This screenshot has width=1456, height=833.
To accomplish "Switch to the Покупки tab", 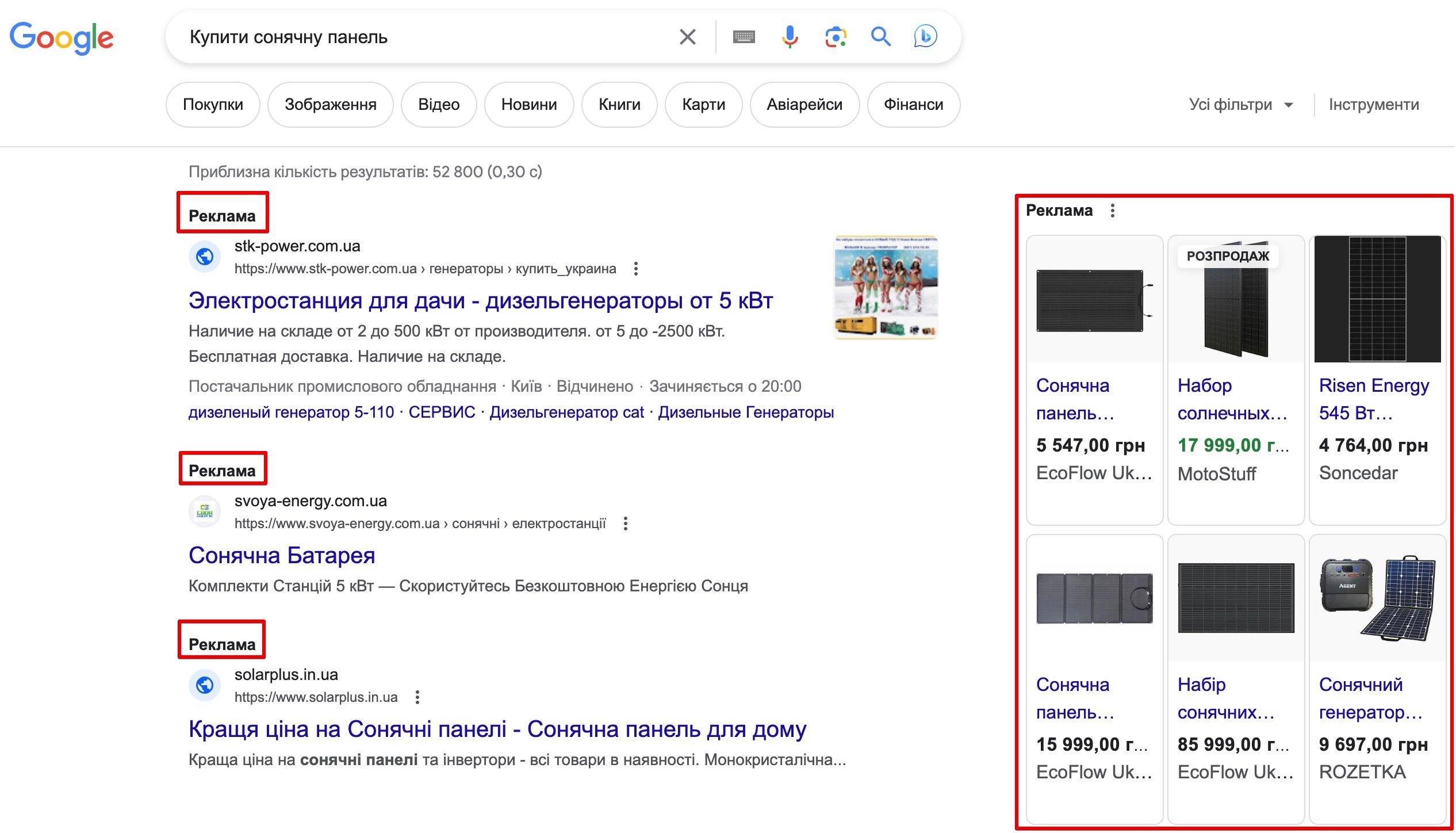I will point(213,105).
